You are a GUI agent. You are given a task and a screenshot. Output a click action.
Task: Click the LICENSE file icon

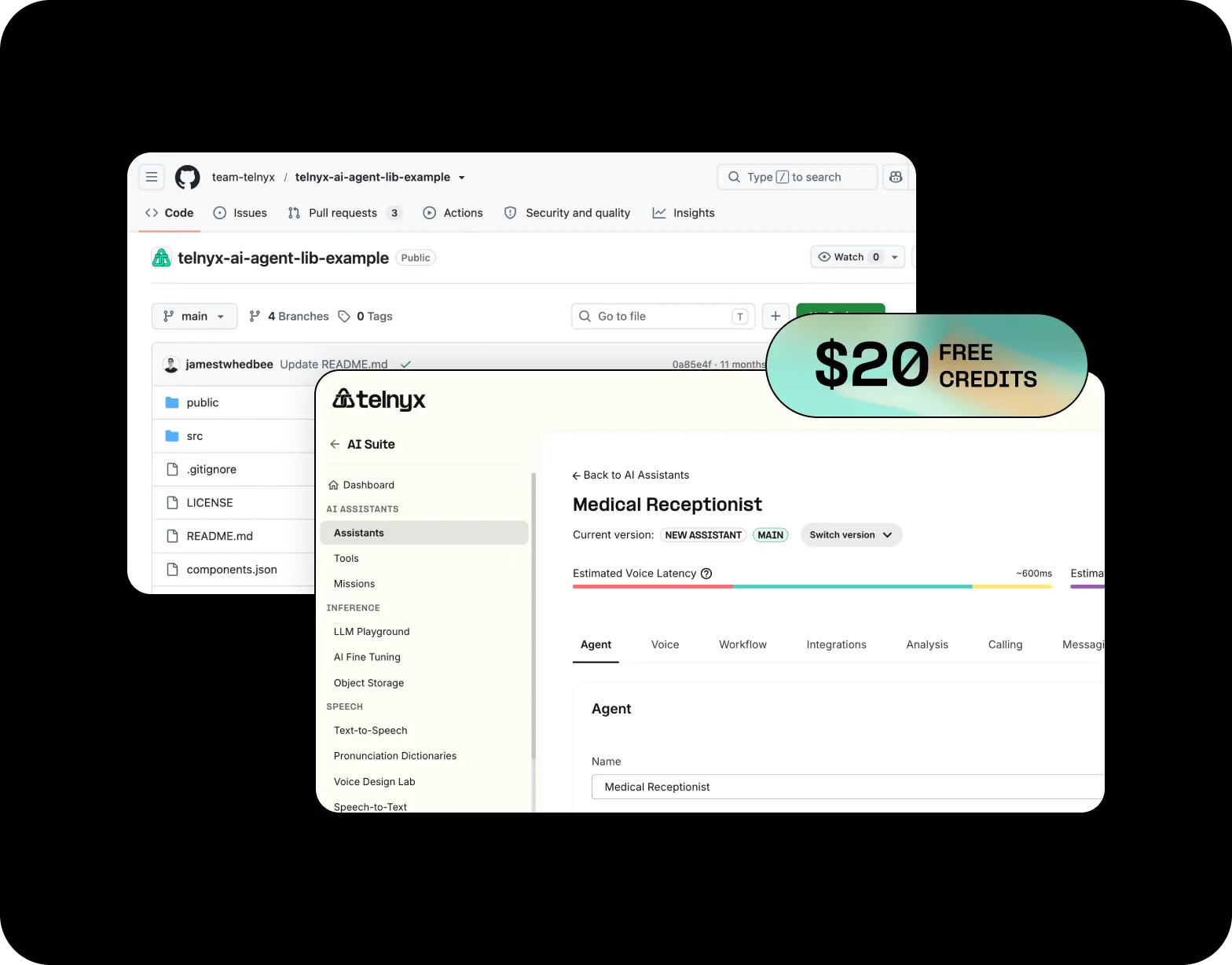[x=172, y=503]
